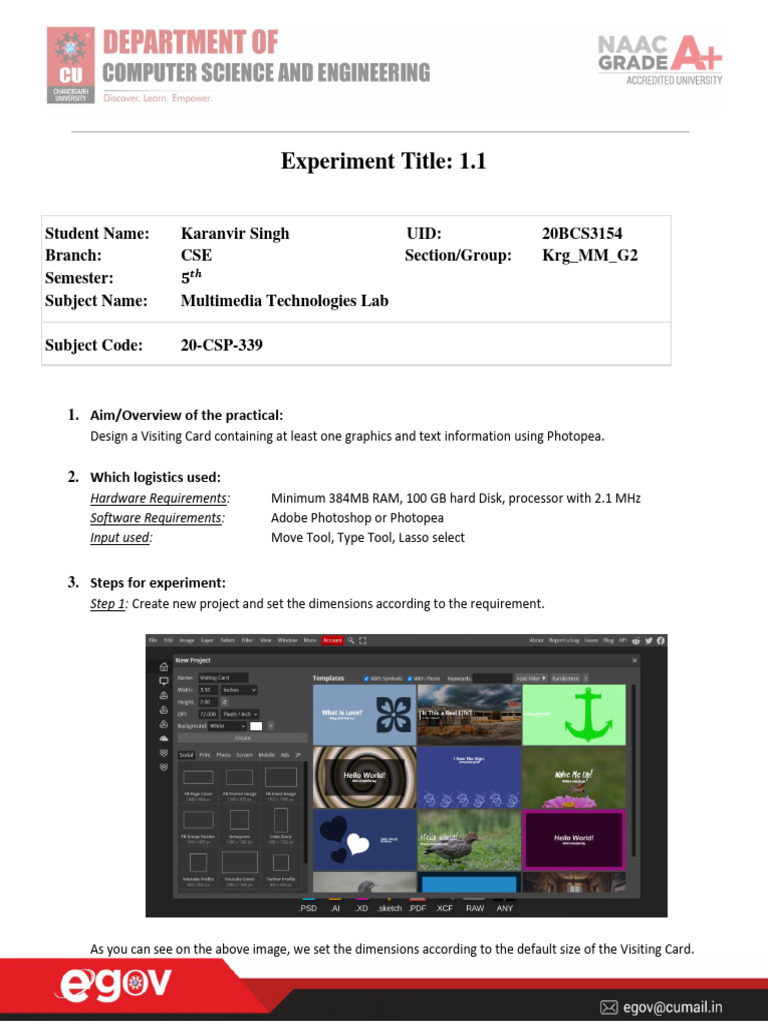Image resolution: width=768 pixels, height=1024 pixels.
Task: Click the computer monitor icon in sidebar
Action: point(164,681)
